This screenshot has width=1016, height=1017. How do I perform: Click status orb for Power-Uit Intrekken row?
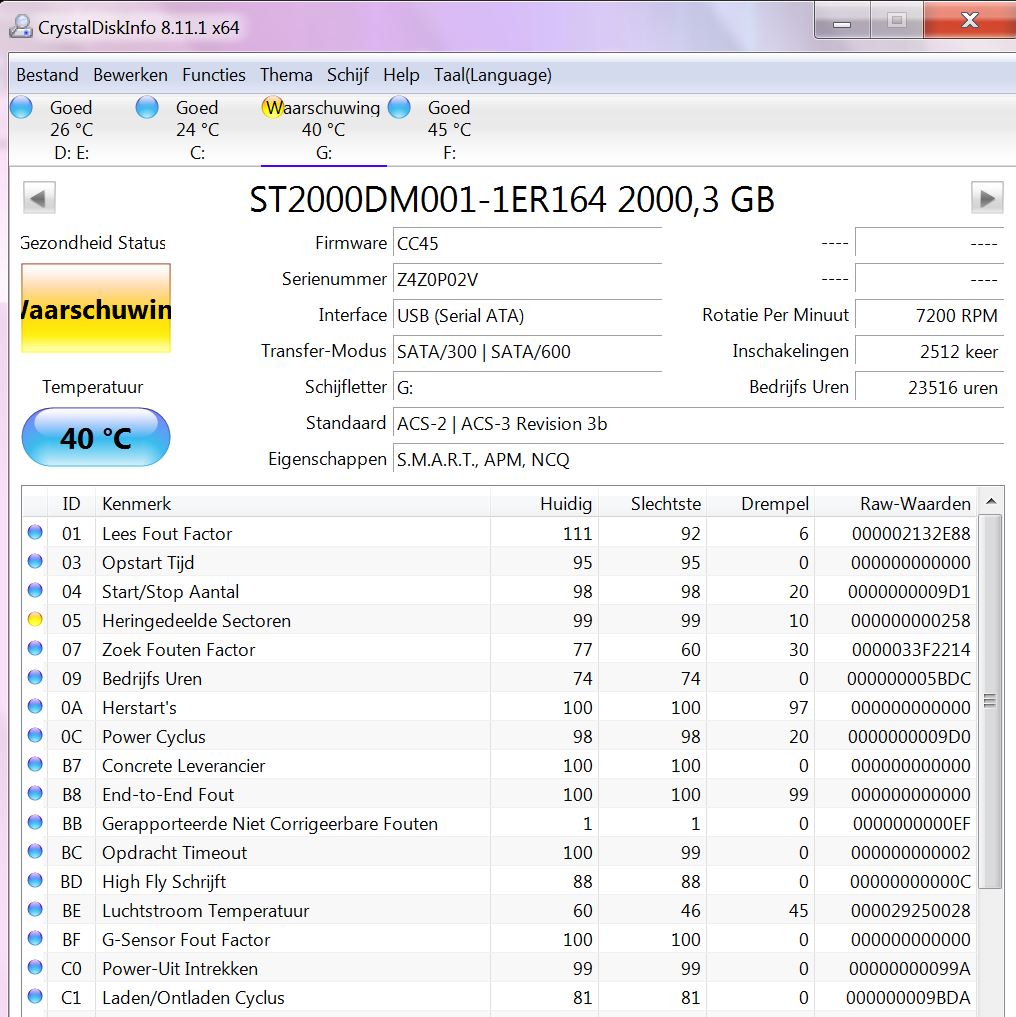[x=35, y=968]
